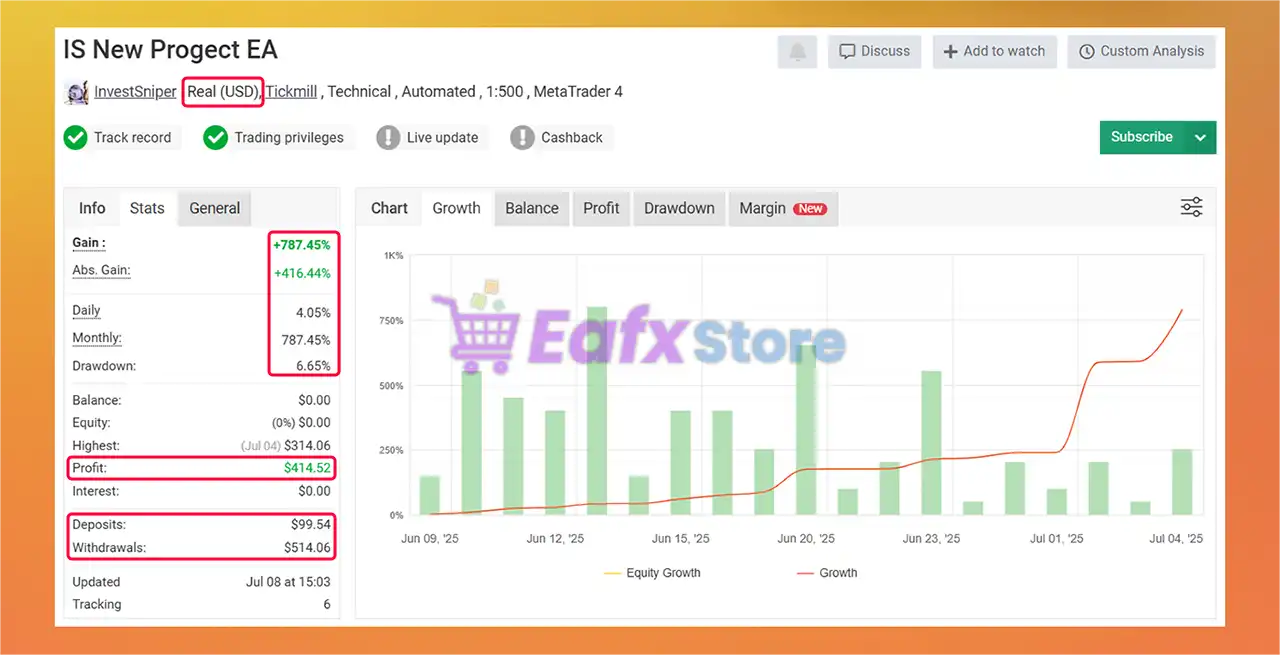Click the $414.52 profit value
1280x655 pixels.
(x=306, y=468)
